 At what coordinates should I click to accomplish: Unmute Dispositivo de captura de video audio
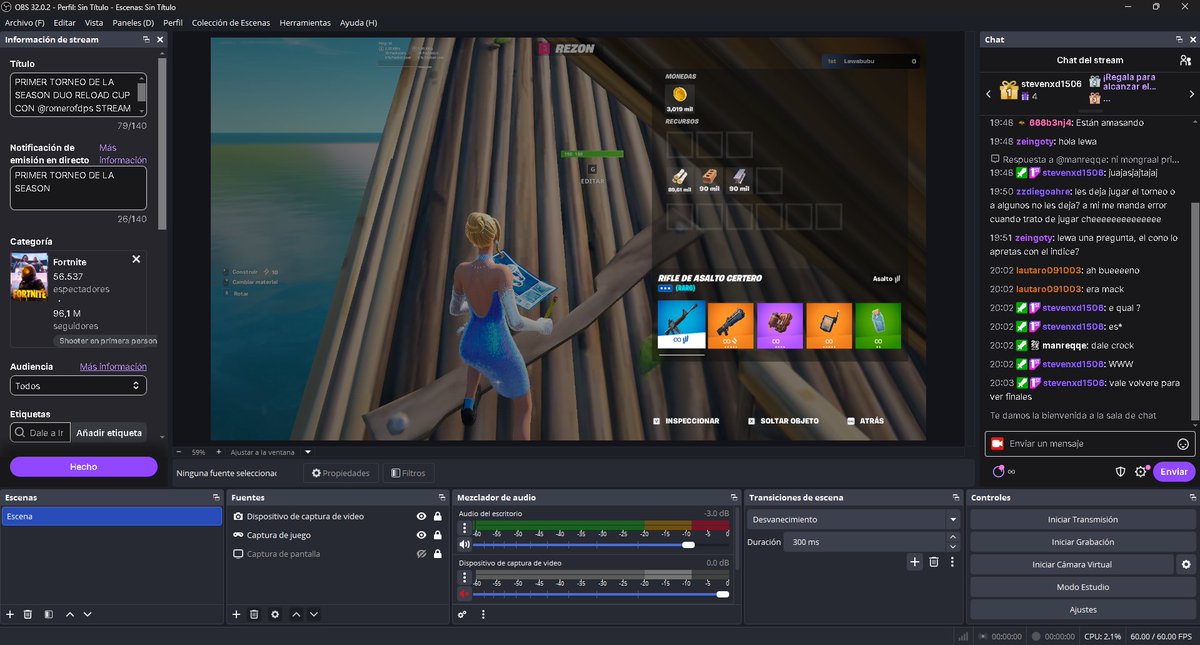[464, 594]
